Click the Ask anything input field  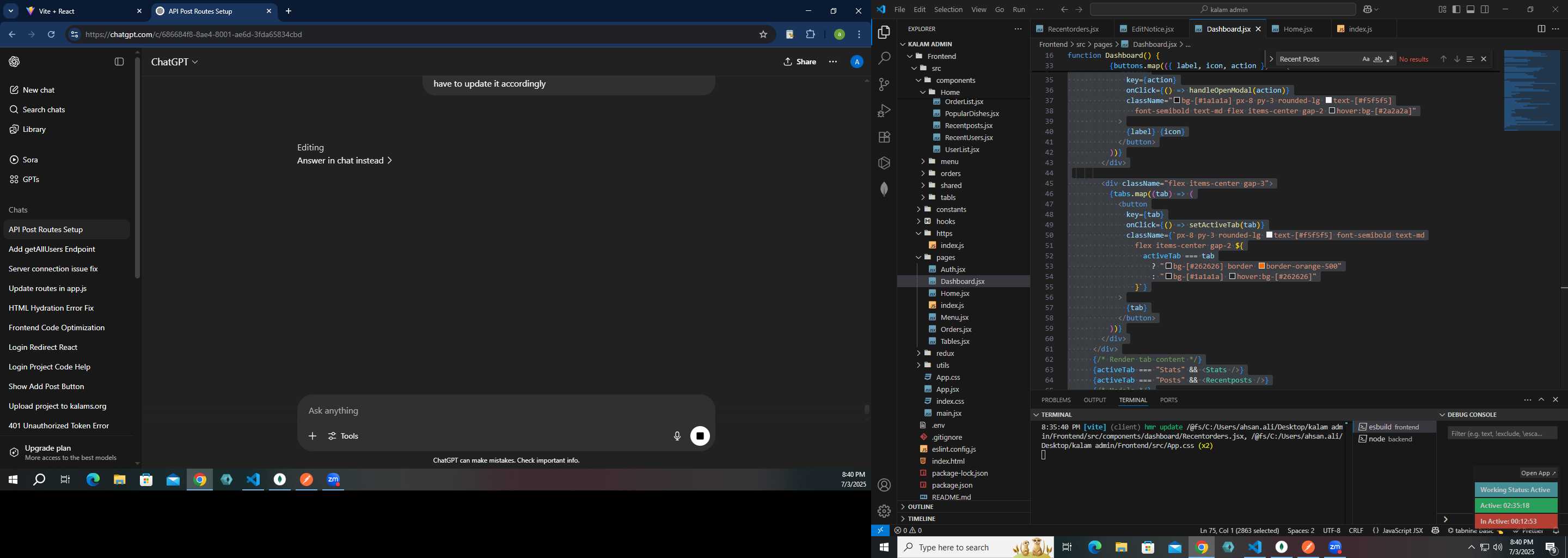point(505,411)
